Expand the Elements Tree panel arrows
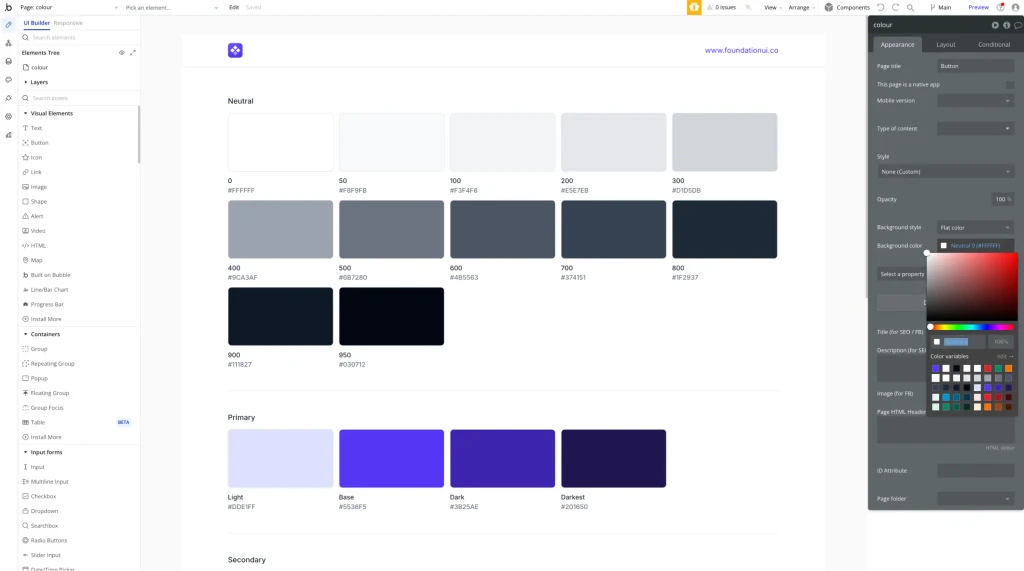Screen dimensions: 1024x571 click(x=133, y=52)
